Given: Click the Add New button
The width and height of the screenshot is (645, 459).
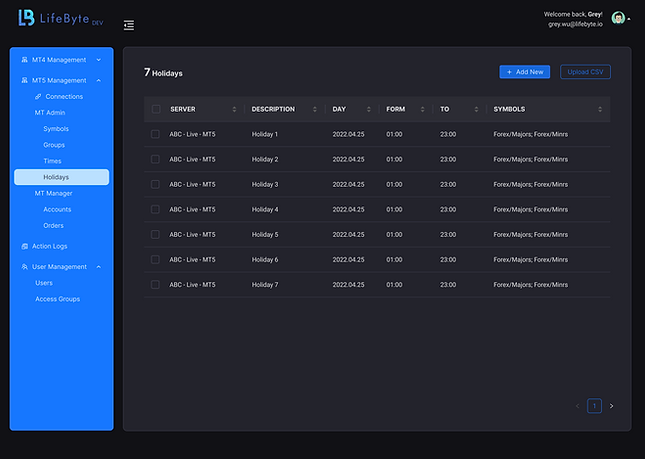Looking at the screenshot, I should [x=524, y=72].
